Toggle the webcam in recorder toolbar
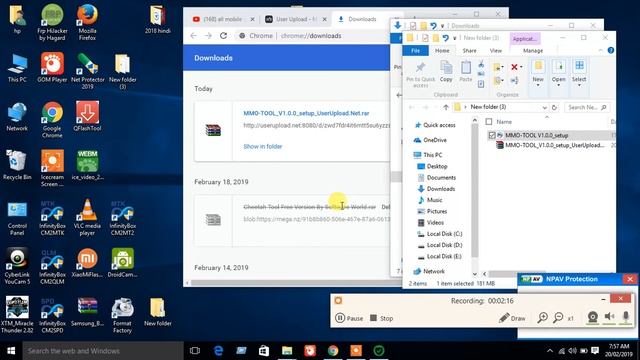The image size is (640, 360). click(x=593, y=317)
